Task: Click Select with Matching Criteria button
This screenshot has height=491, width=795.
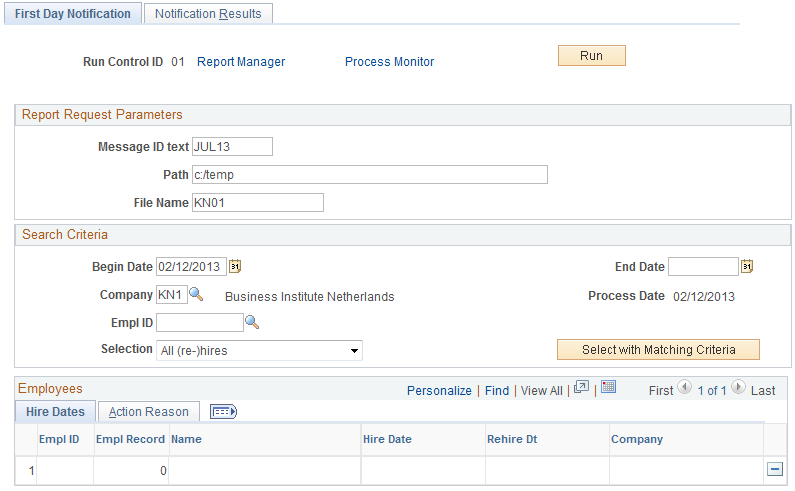Action: point(658,349)
